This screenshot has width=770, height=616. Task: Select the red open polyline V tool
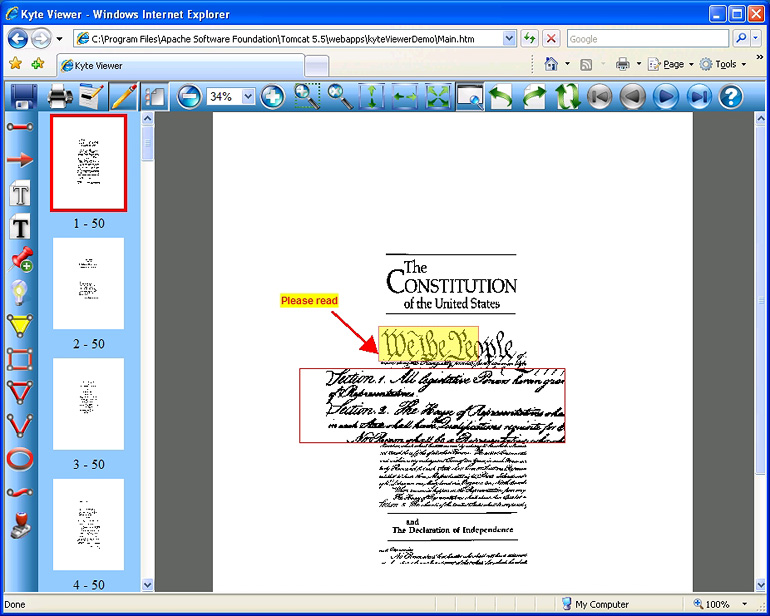click(x=20, y=425)
